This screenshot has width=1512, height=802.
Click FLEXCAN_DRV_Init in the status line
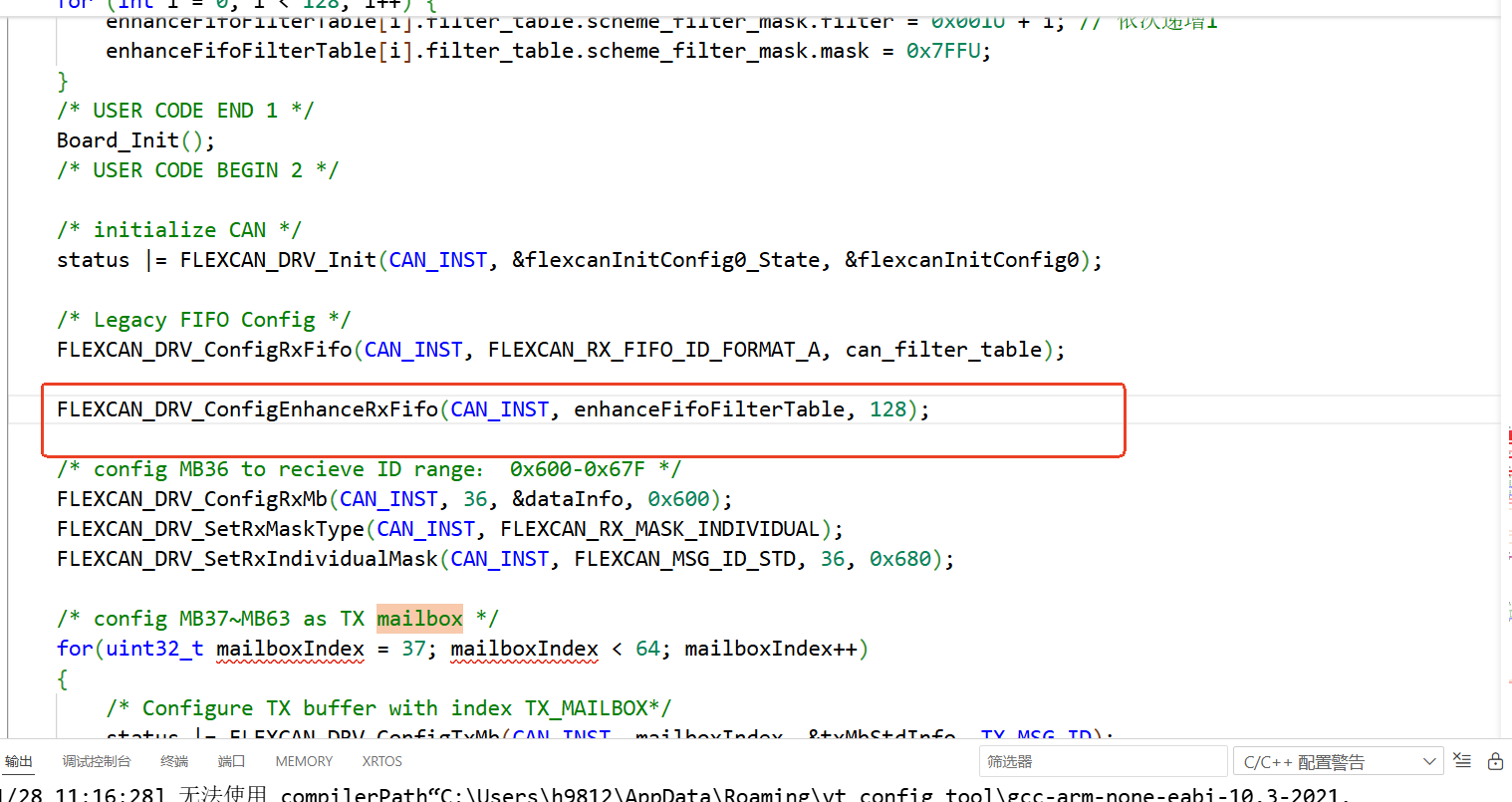(x=278, y=260)
